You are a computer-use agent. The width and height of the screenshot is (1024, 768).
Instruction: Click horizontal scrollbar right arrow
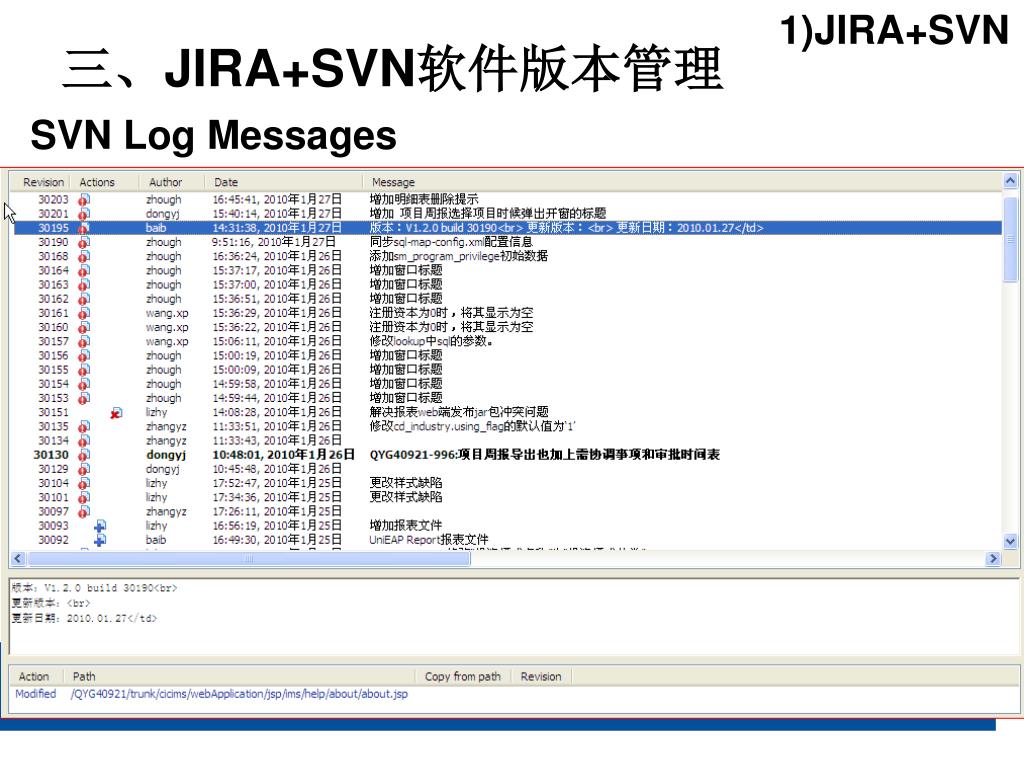993,559
